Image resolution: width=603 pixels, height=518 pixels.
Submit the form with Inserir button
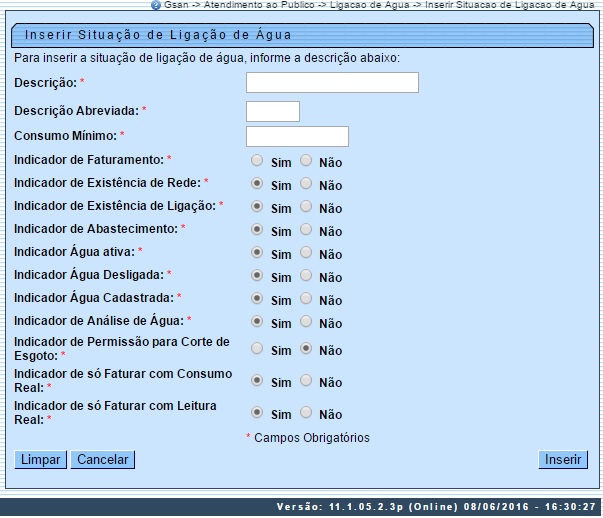[x=563, y=460]
